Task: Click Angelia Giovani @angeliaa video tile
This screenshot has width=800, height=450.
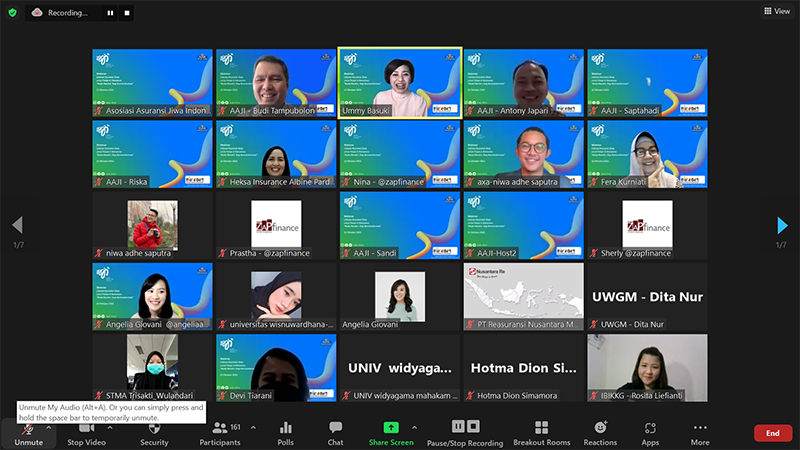Action: point(152,296)
